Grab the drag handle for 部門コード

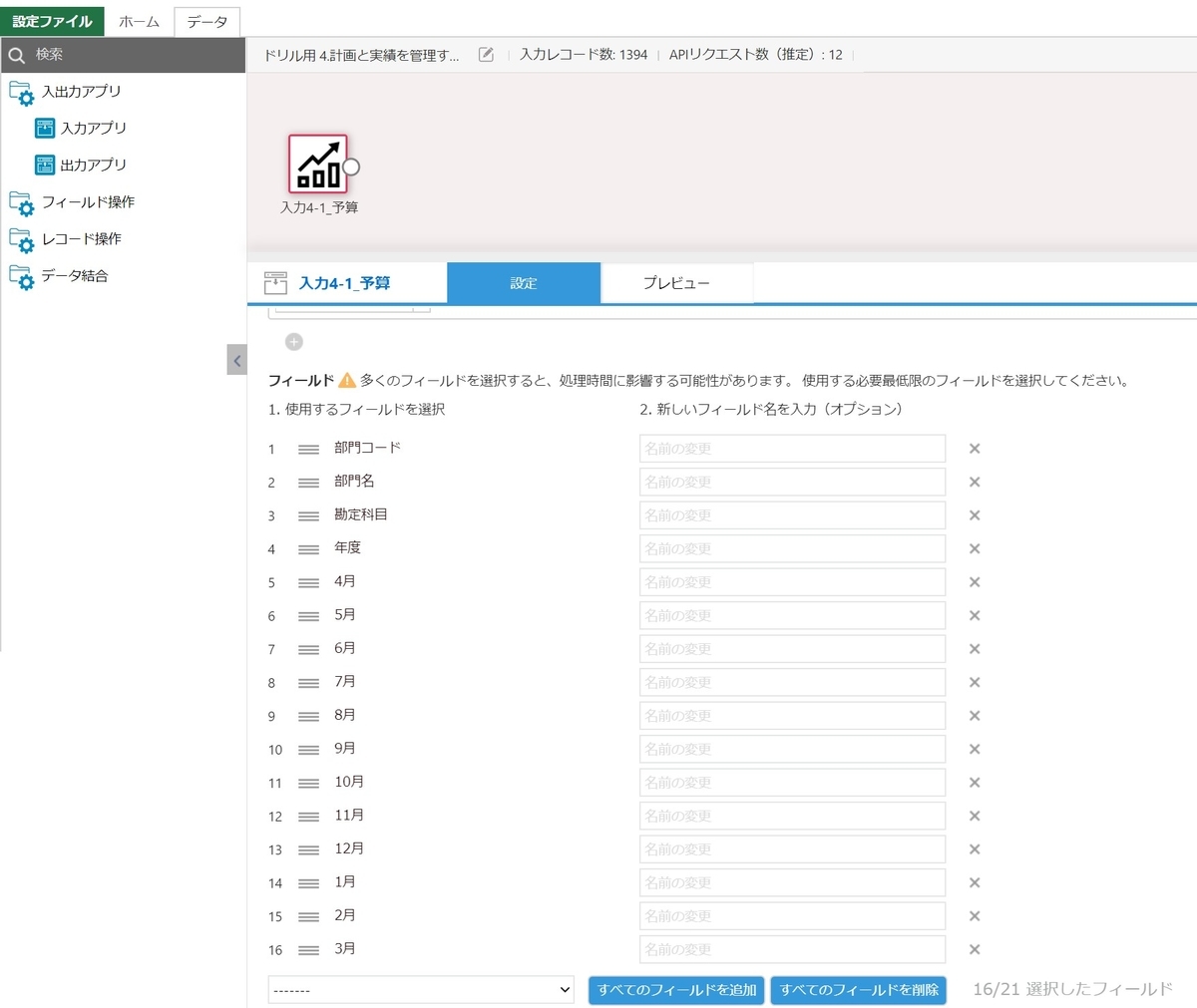[308, 450]
